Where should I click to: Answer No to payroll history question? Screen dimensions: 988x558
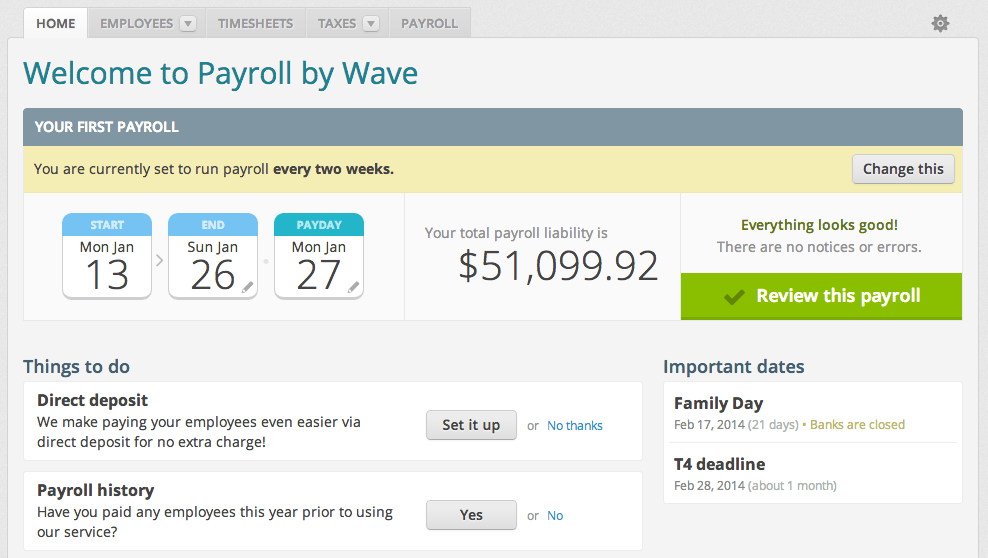point(554,516)
